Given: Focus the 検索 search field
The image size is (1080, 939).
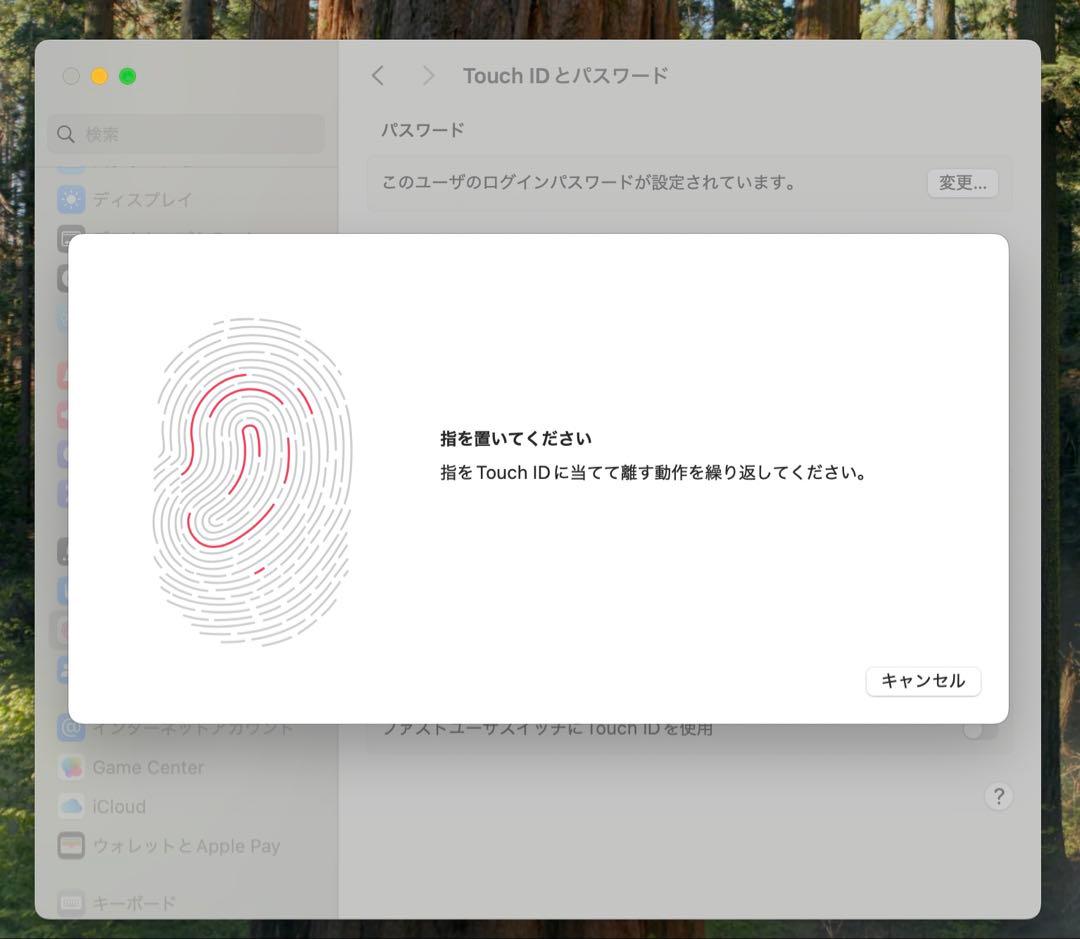Looking at the screenshot, I should 195,134.
